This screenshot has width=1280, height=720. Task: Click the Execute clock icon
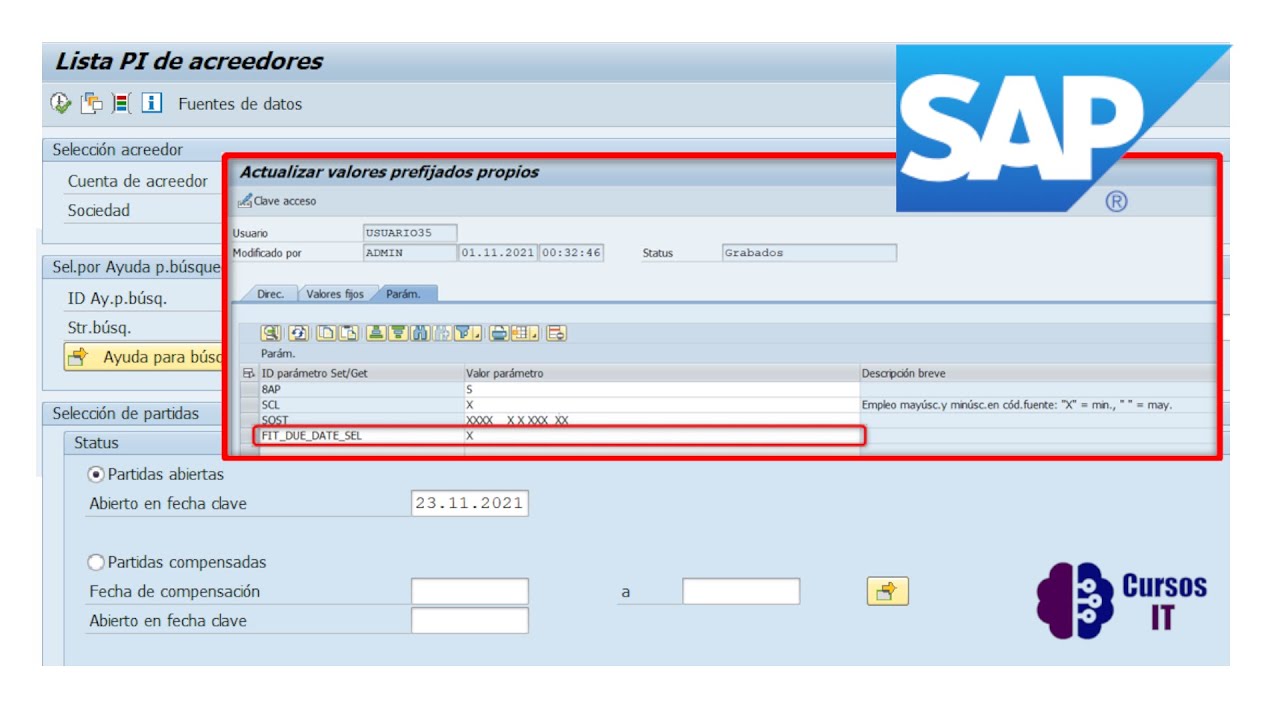click(61, 103)
